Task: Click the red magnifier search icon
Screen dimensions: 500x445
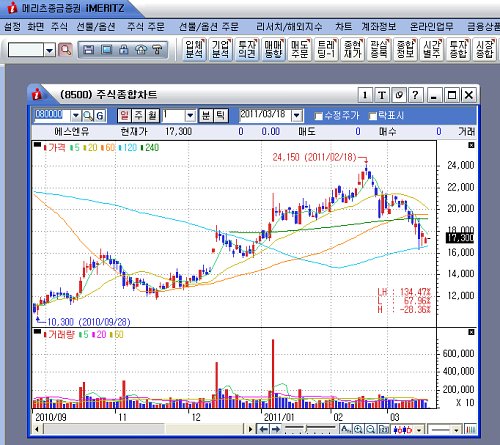Action: point(65,50)
